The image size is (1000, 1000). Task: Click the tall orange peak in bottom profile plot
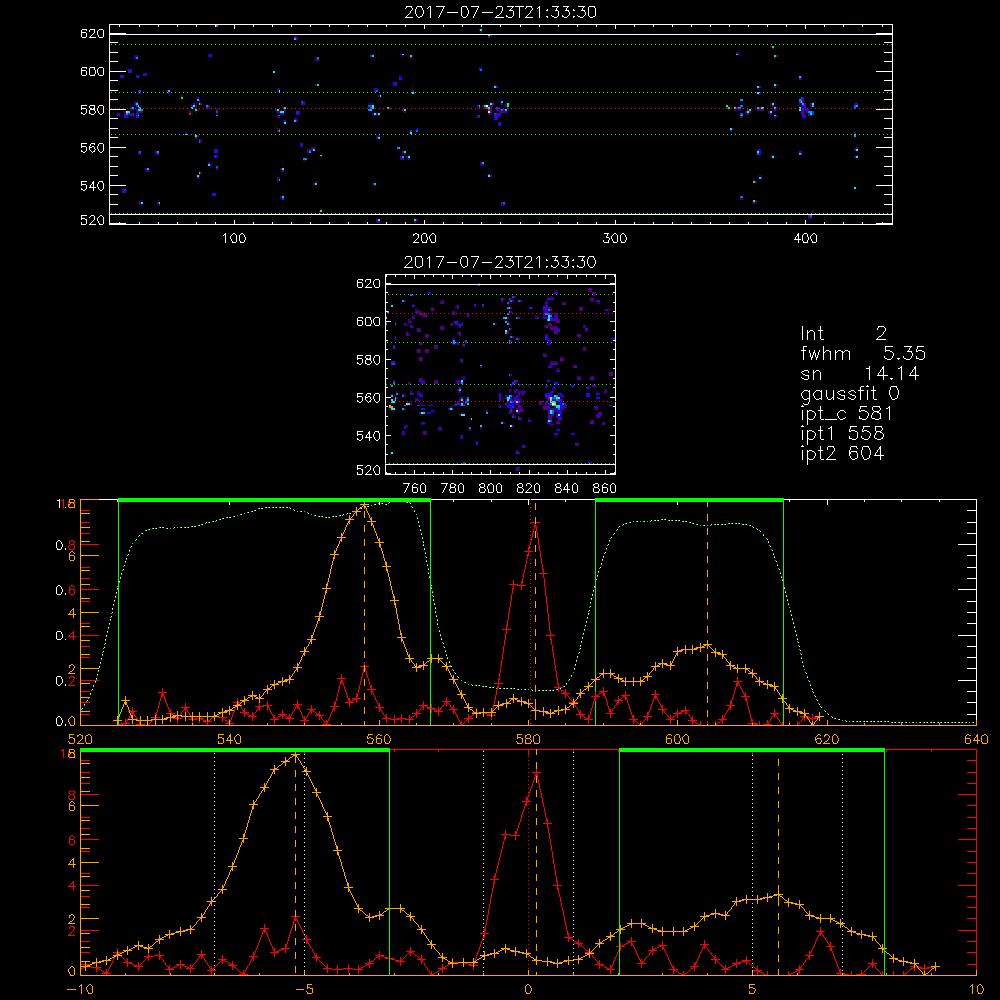pyautogui.click(x=295, y=756)
